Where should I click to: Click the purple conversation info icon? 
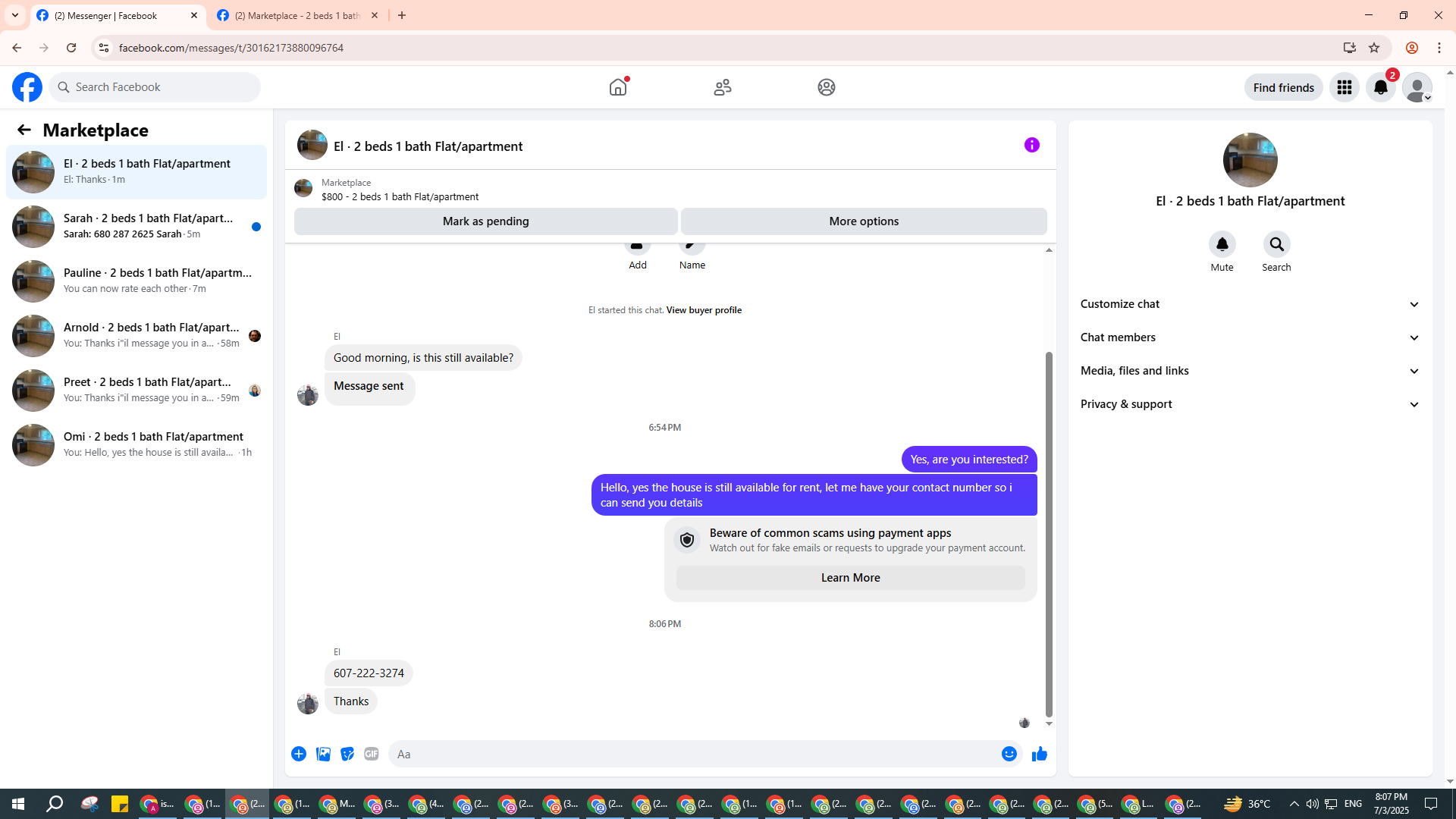1031,145
